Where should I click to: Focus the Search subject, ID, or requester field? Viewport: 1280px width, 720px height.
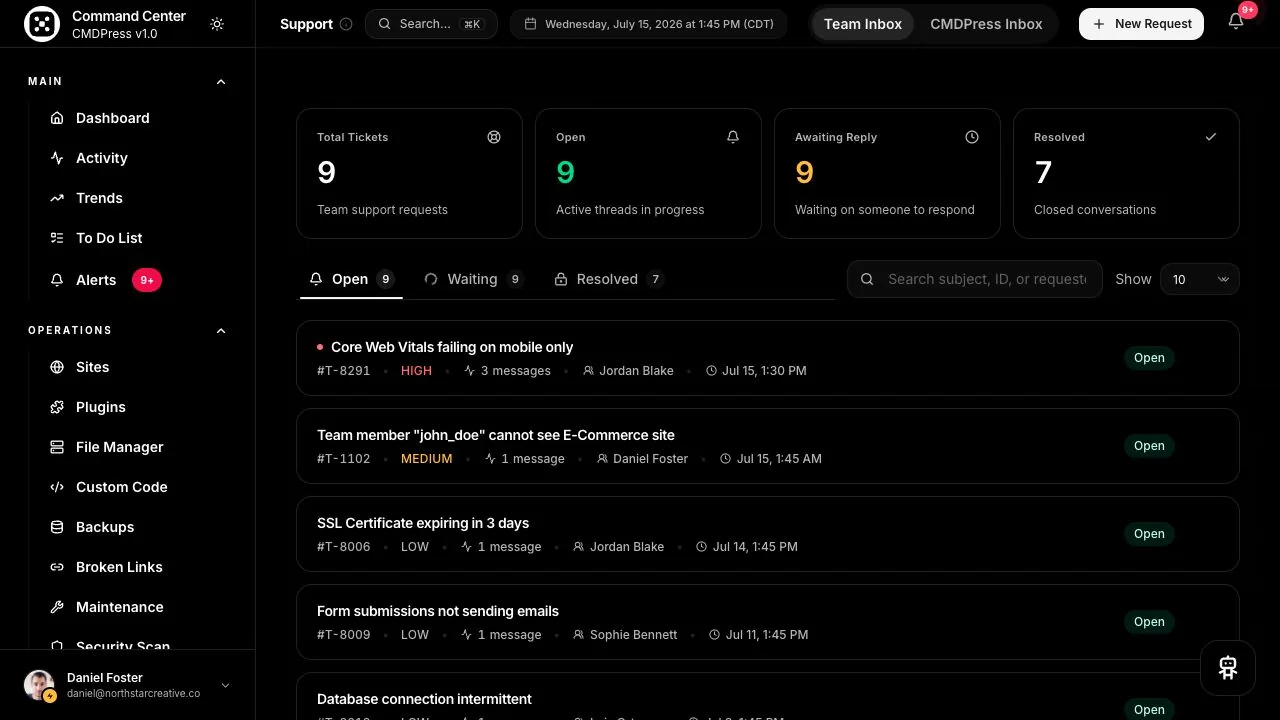[x=975, y=279]
